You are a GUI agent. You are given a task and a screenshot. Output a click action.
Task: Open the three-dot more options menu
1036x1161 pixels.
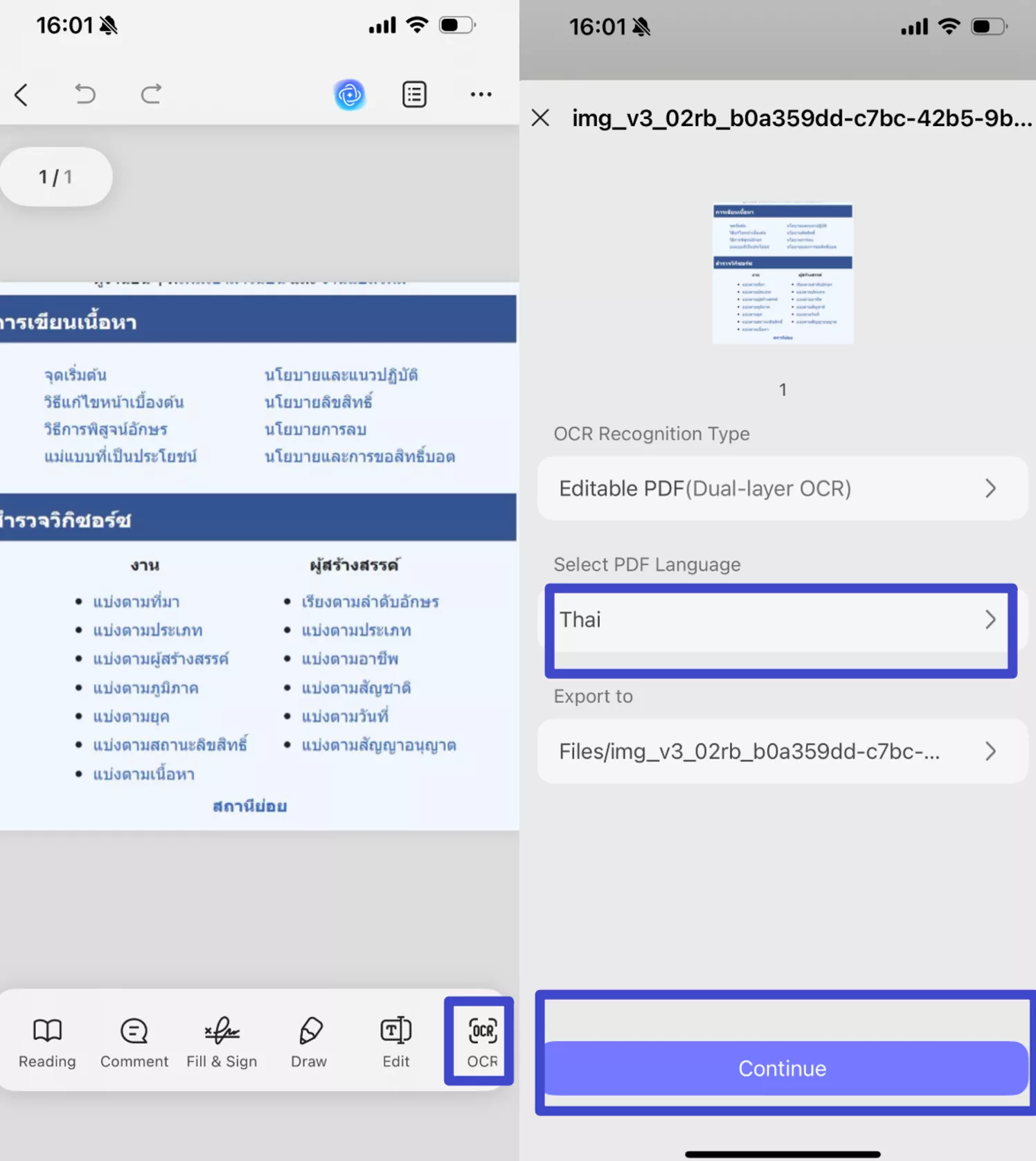pyautogui.click(x=481, y=95)
